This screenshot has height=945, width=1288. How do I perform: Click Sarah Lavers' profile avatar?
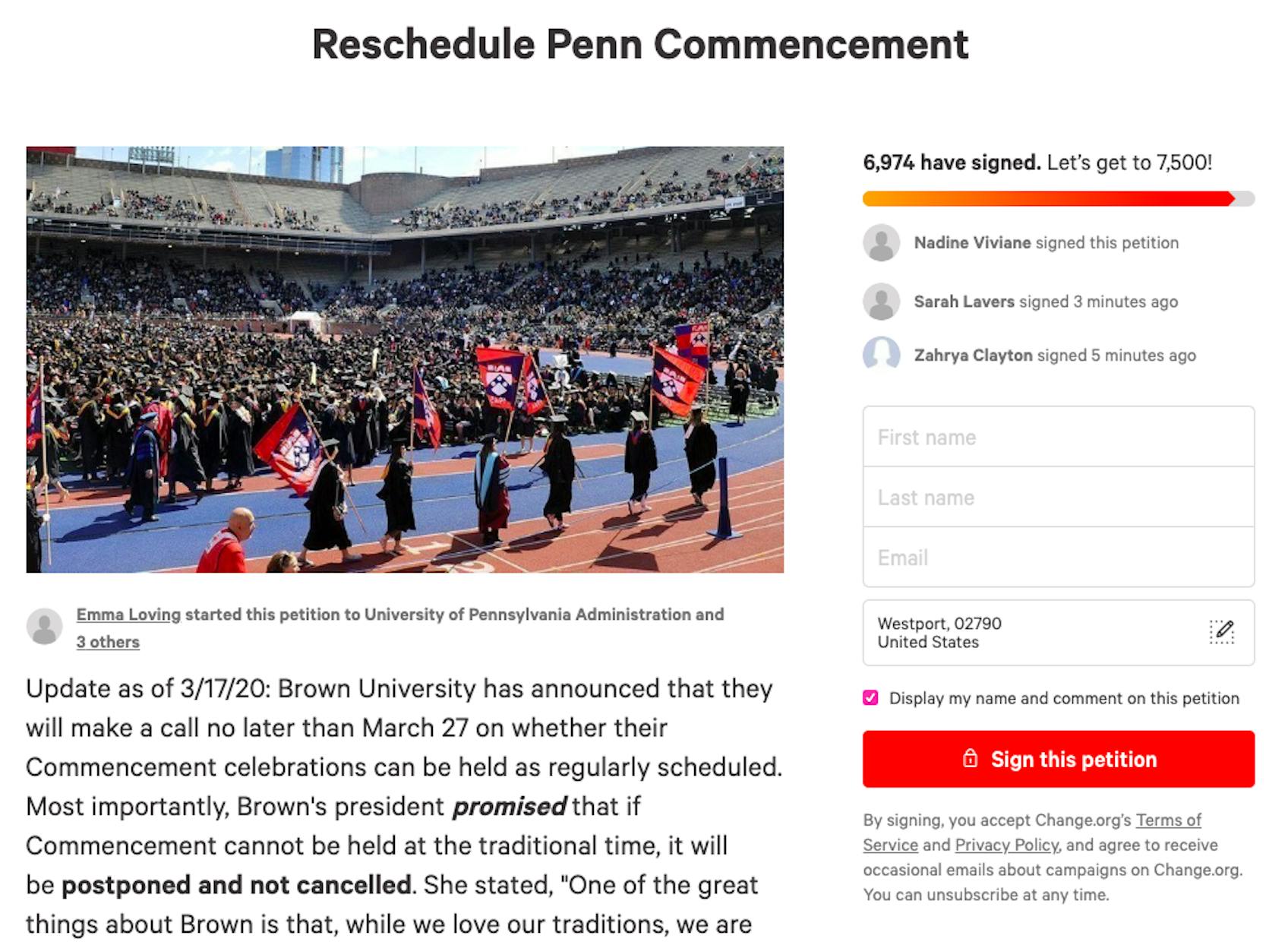click(x=882, y=301)
